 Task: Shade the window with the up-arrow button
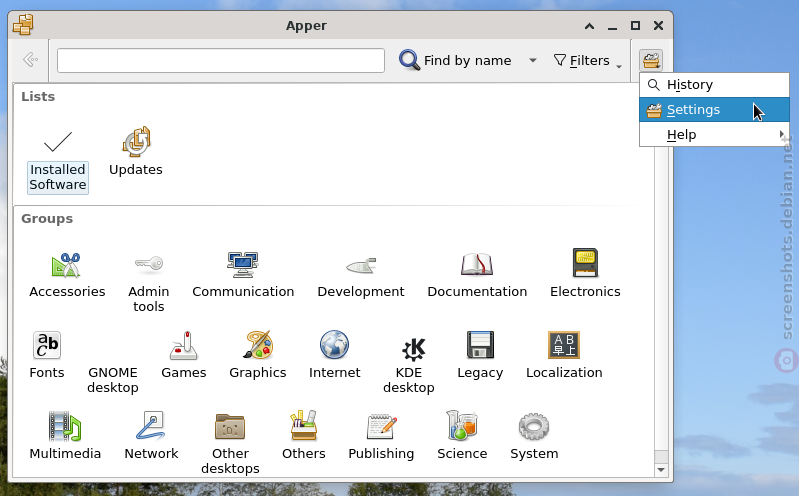coord(590,25)
